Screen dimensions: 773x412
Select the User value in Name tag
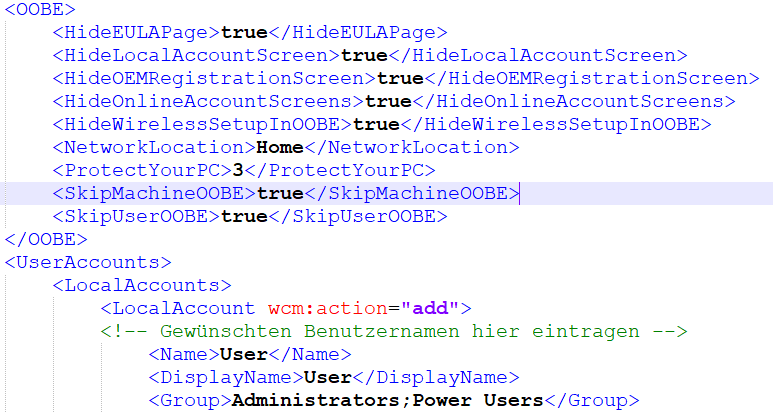[x=244, y=354]
